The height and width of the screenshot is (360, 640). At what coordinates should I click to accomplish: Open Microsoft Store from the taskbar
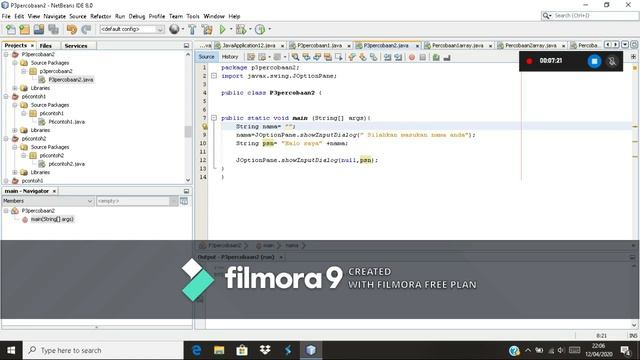[x=242, y=350]
